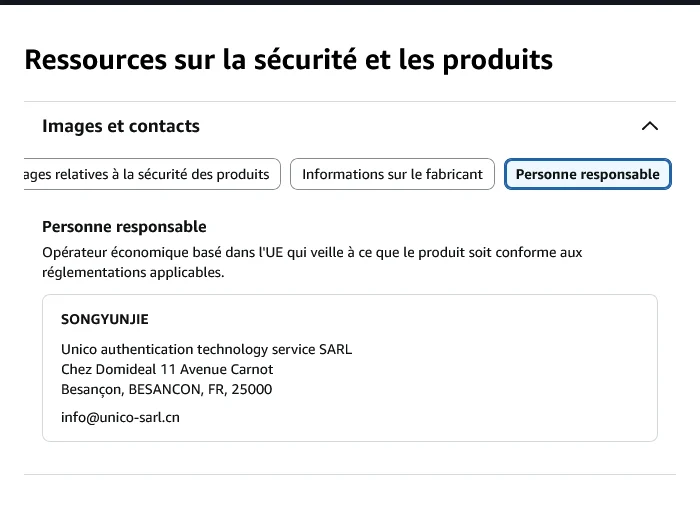Click the "Unico authentication technology service SARL" line

[207, 349]
